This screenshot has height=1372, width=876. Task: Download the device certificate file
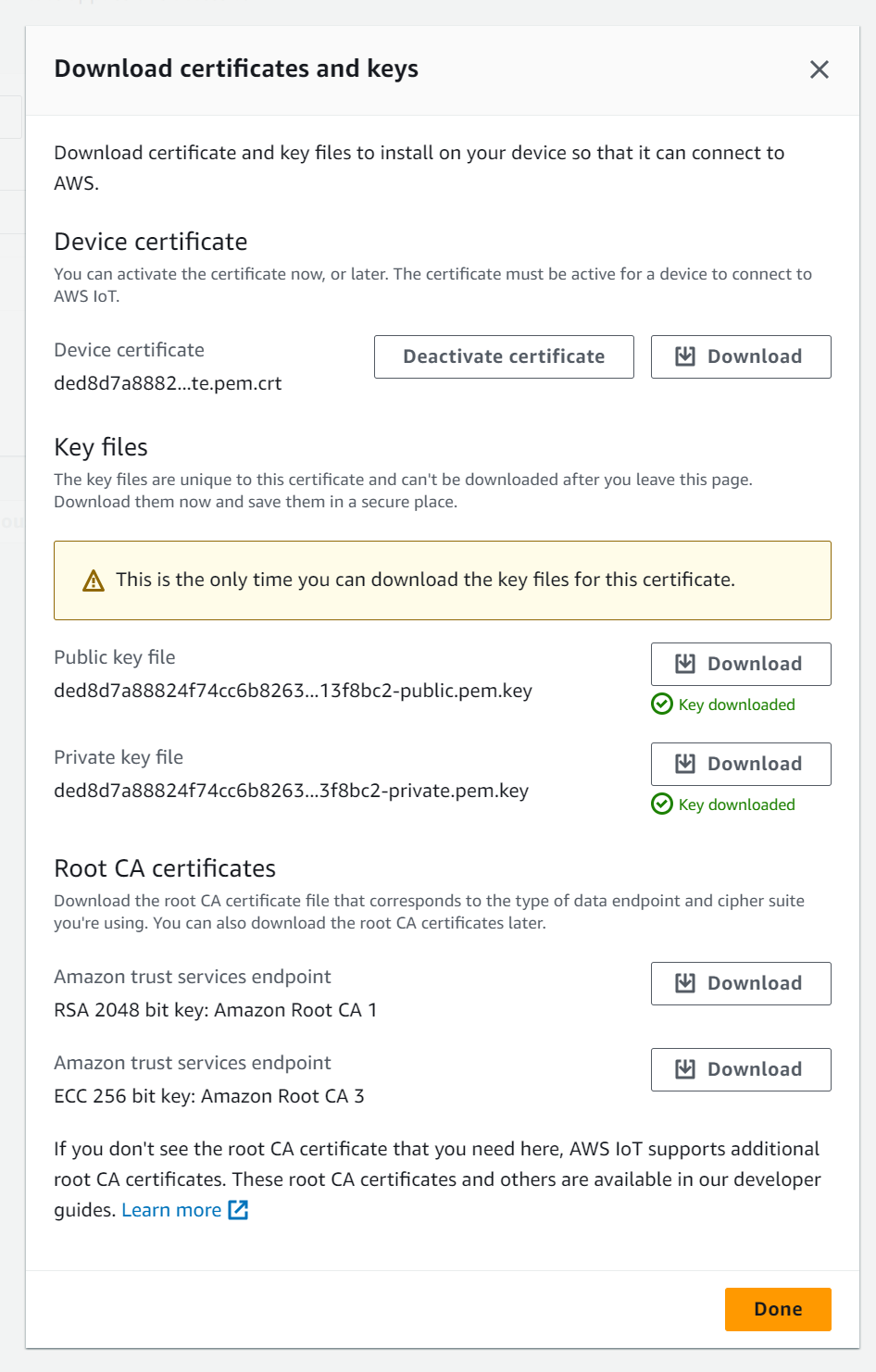[741, 356]
